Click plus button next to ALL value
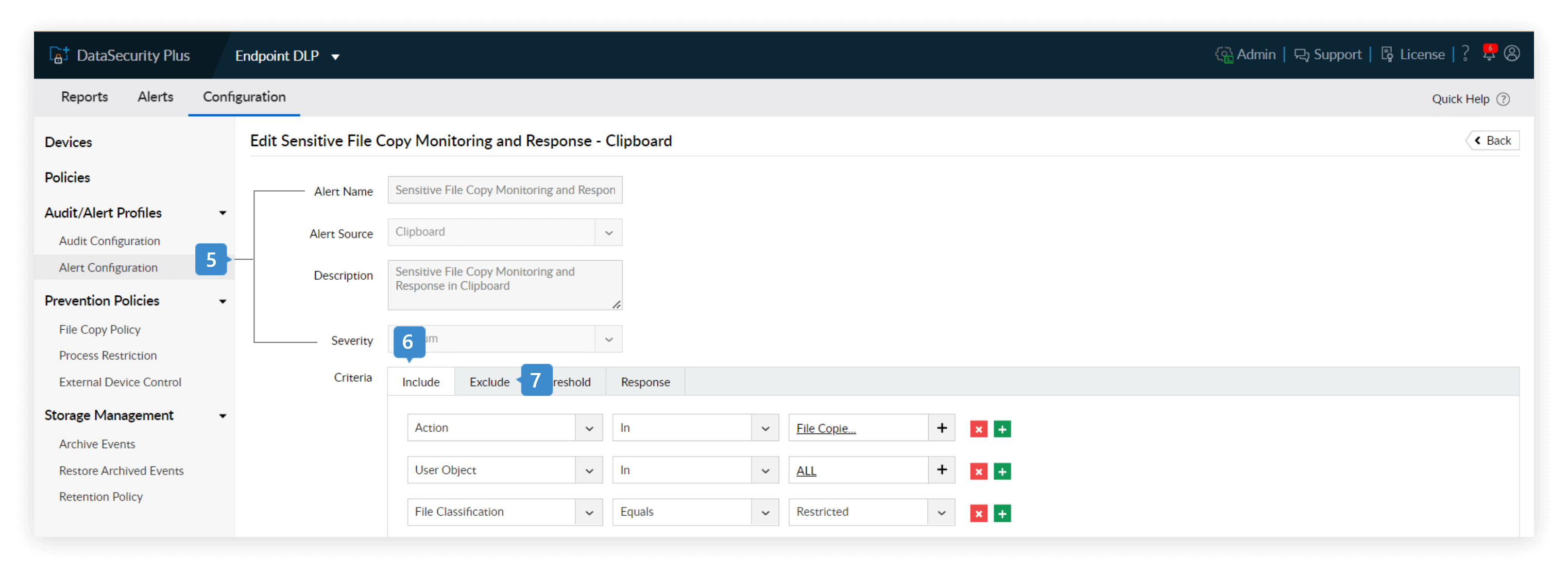The width and height of the screenshot is (1568, 574). pos(942,470)
